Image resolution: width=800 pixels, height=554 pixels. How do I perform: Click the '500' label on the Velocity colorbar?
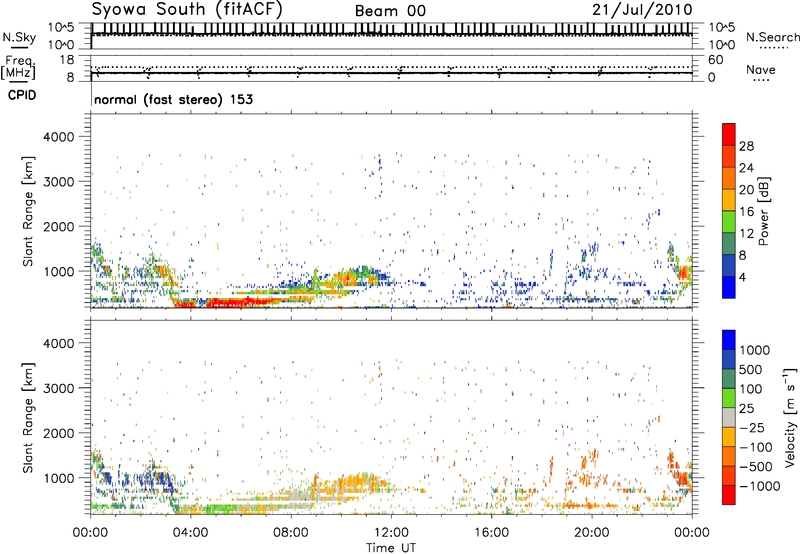coord(751,370)
